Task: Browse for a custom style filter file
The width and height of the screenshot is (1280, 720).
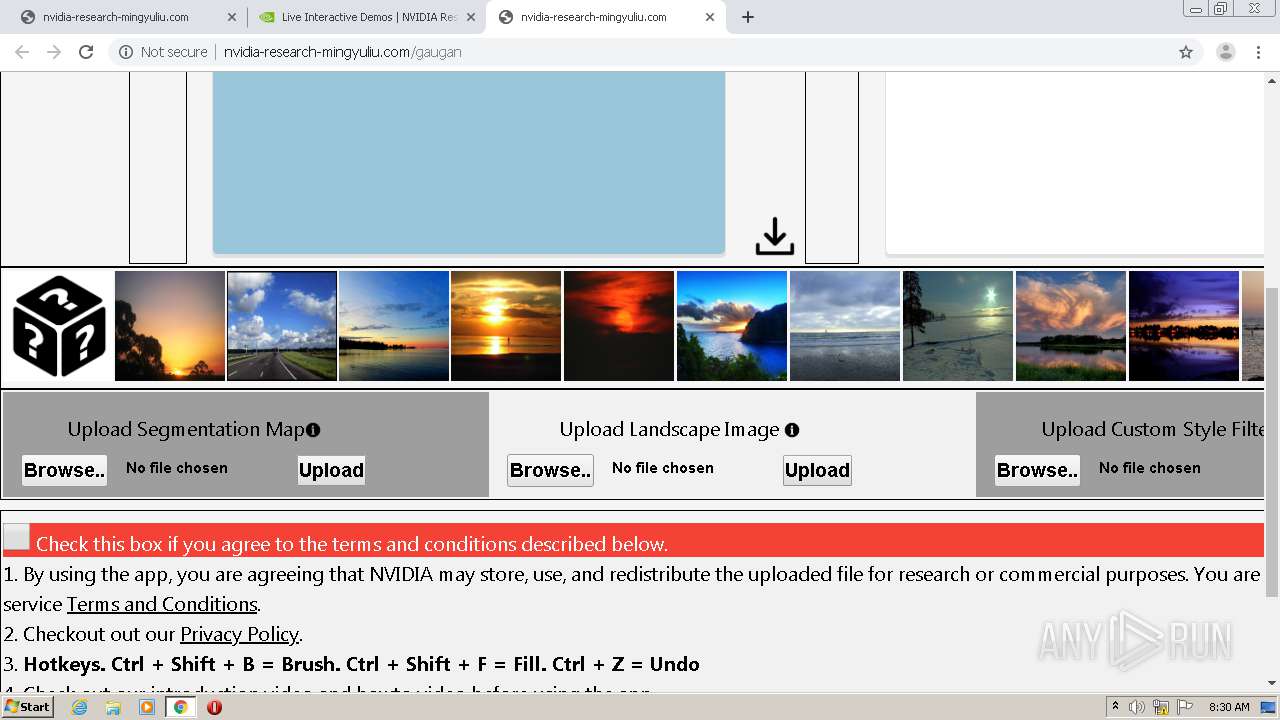Action: pos(1037,470)
